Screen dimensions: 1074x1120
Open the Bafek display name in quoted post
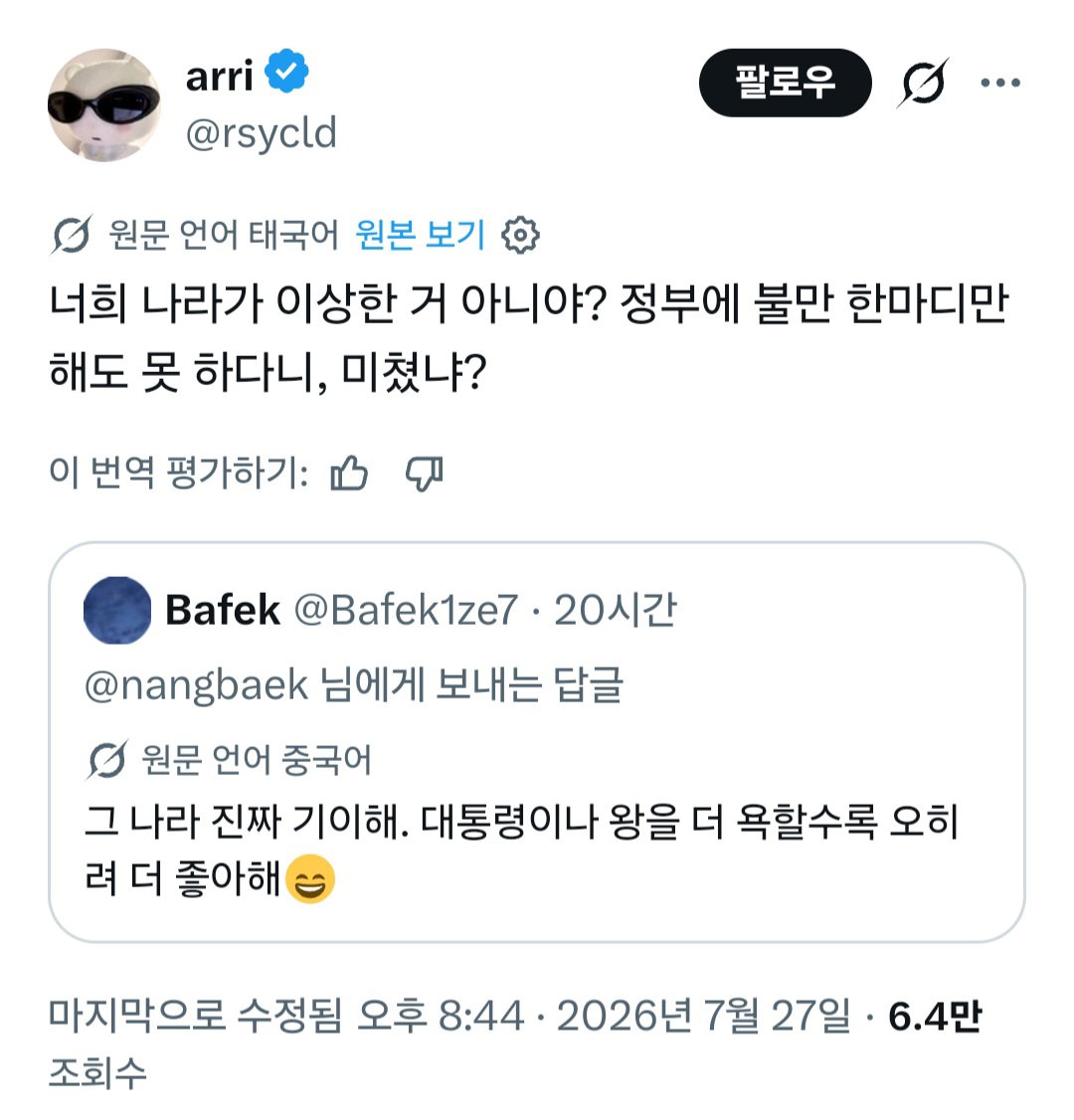coord(223,611)
